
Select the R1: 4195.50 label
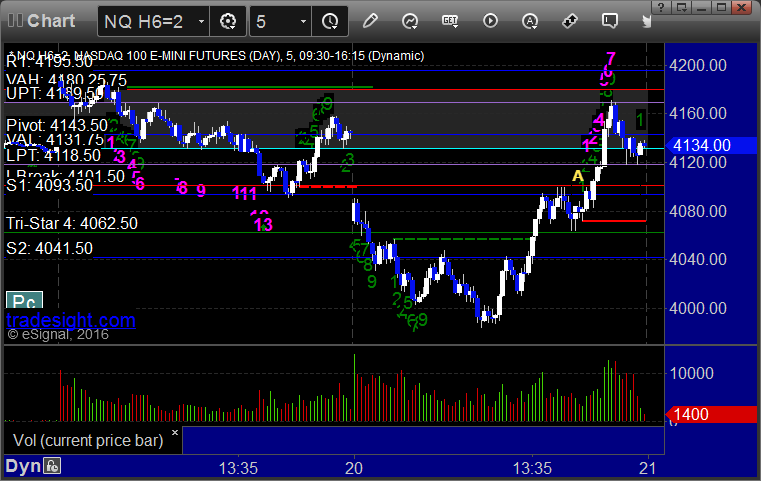click(x=49, y=62)
